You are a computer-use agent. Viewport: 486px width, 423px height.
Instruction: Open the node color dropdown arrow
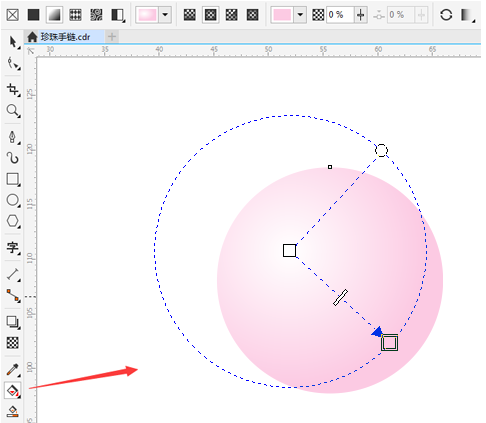[x=300, y=15]
